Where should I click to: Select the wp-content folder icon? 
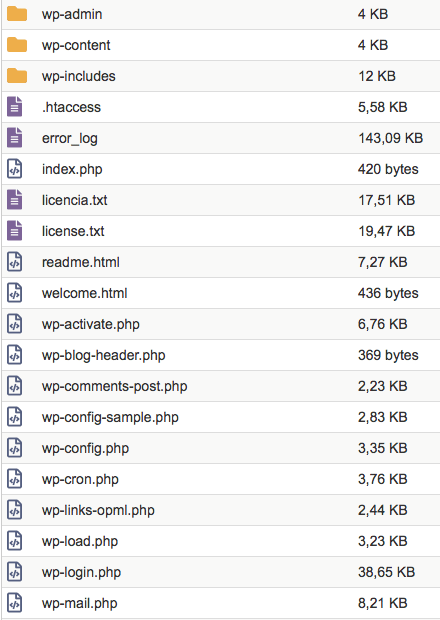[17, 45]
